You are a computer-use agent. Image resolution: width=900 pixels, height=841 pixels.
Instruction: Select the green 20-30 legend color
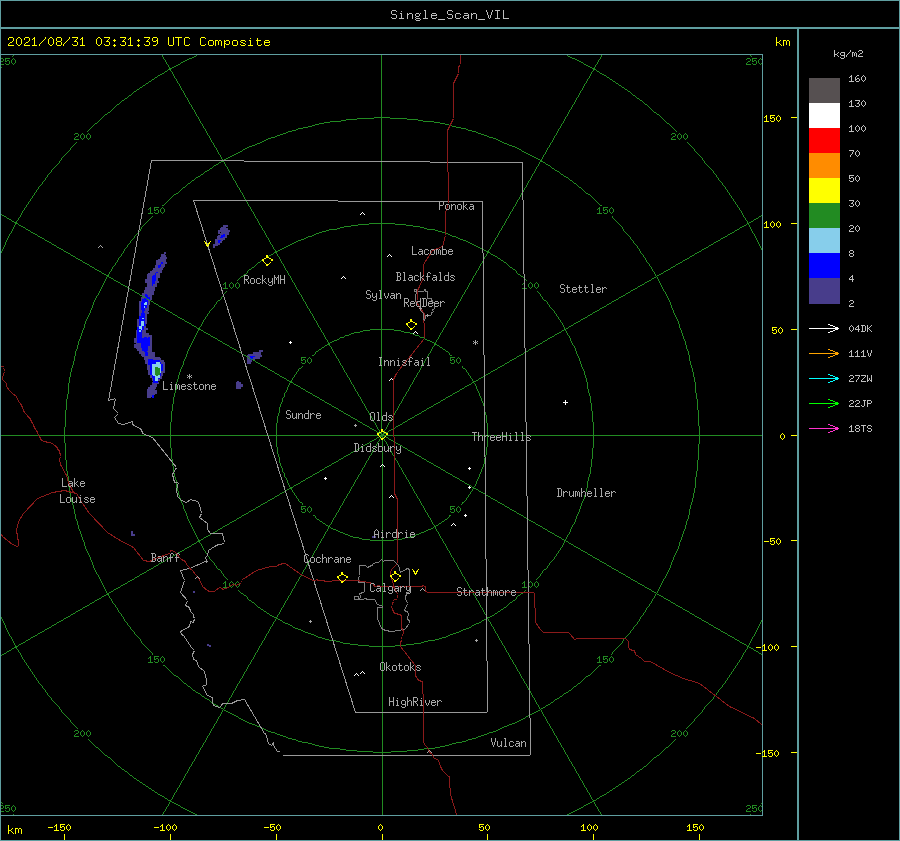click(x=824, y=216)
